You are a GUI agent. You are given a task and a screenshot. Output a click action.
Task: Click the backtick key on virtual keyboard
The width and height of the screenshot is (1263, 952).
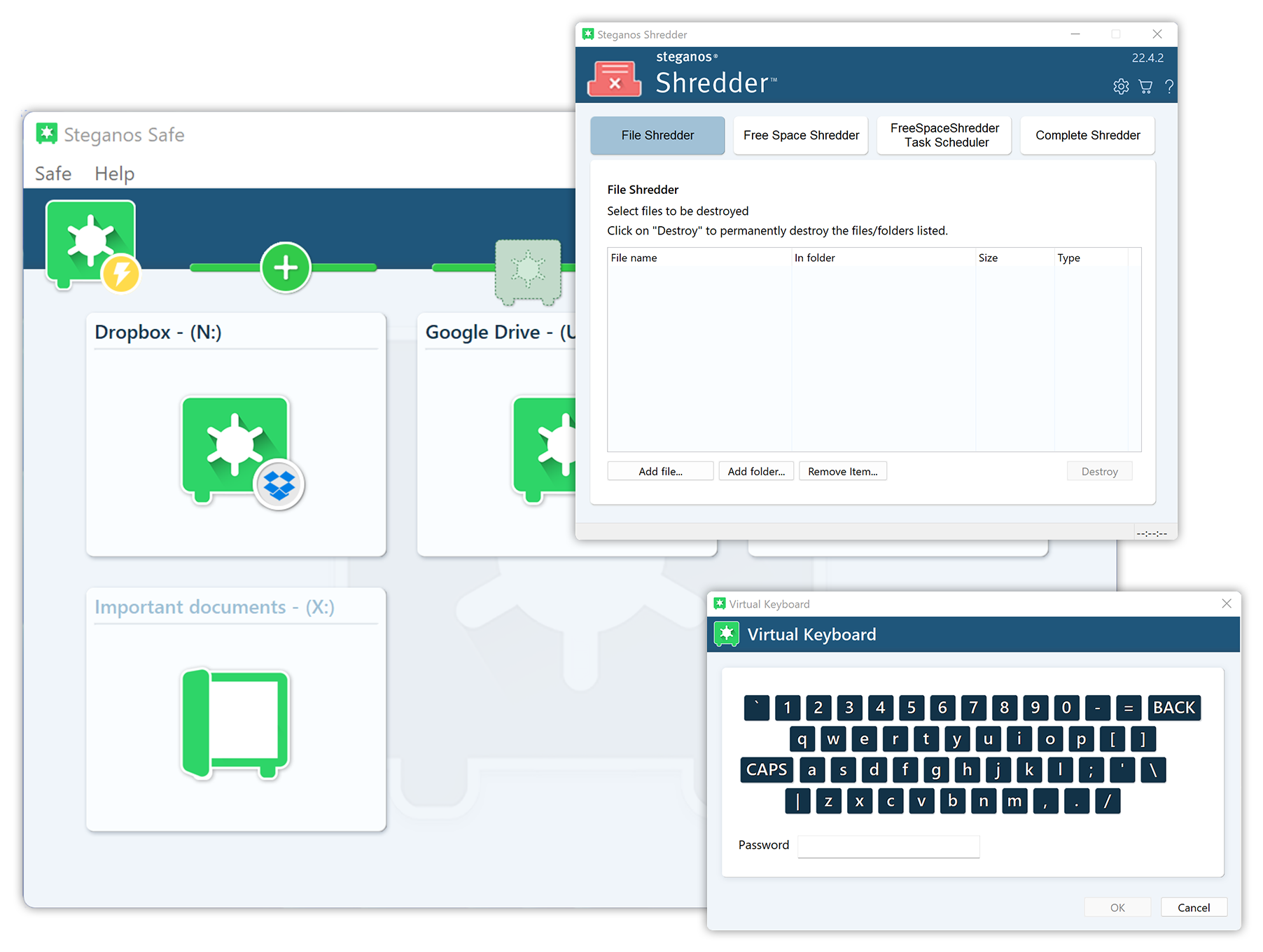coord(757,708)
